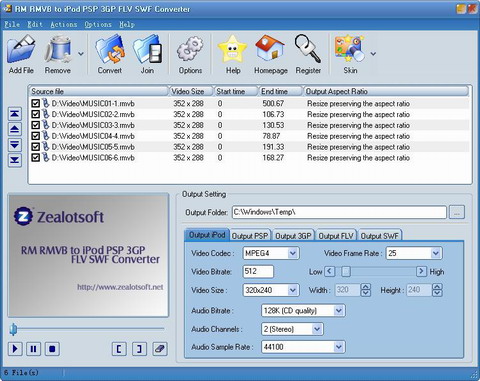The height and width of the screenshot is (381, 480).
Task: Click the Height spinner control
Action: tap(437, 290)
